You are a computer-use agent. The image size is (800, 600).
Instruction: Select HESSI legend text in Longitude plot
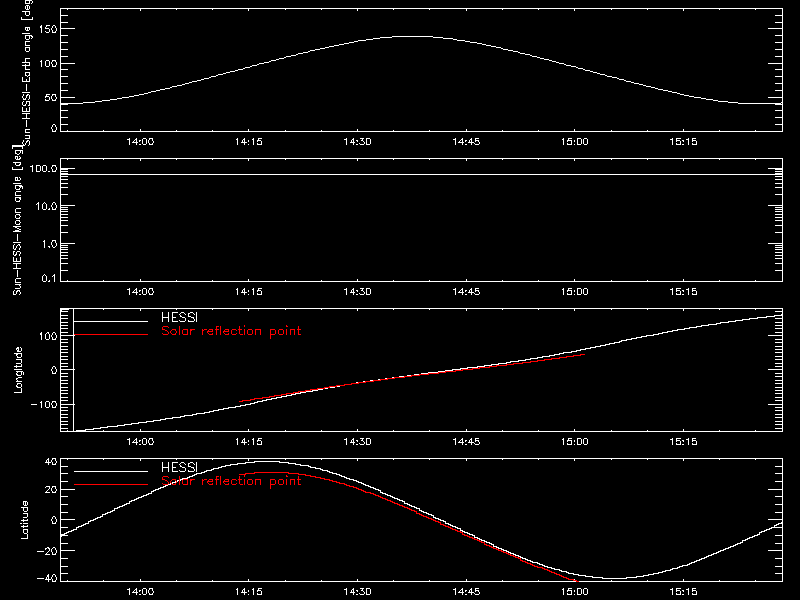pyautogui.click(x=179, y=317)
